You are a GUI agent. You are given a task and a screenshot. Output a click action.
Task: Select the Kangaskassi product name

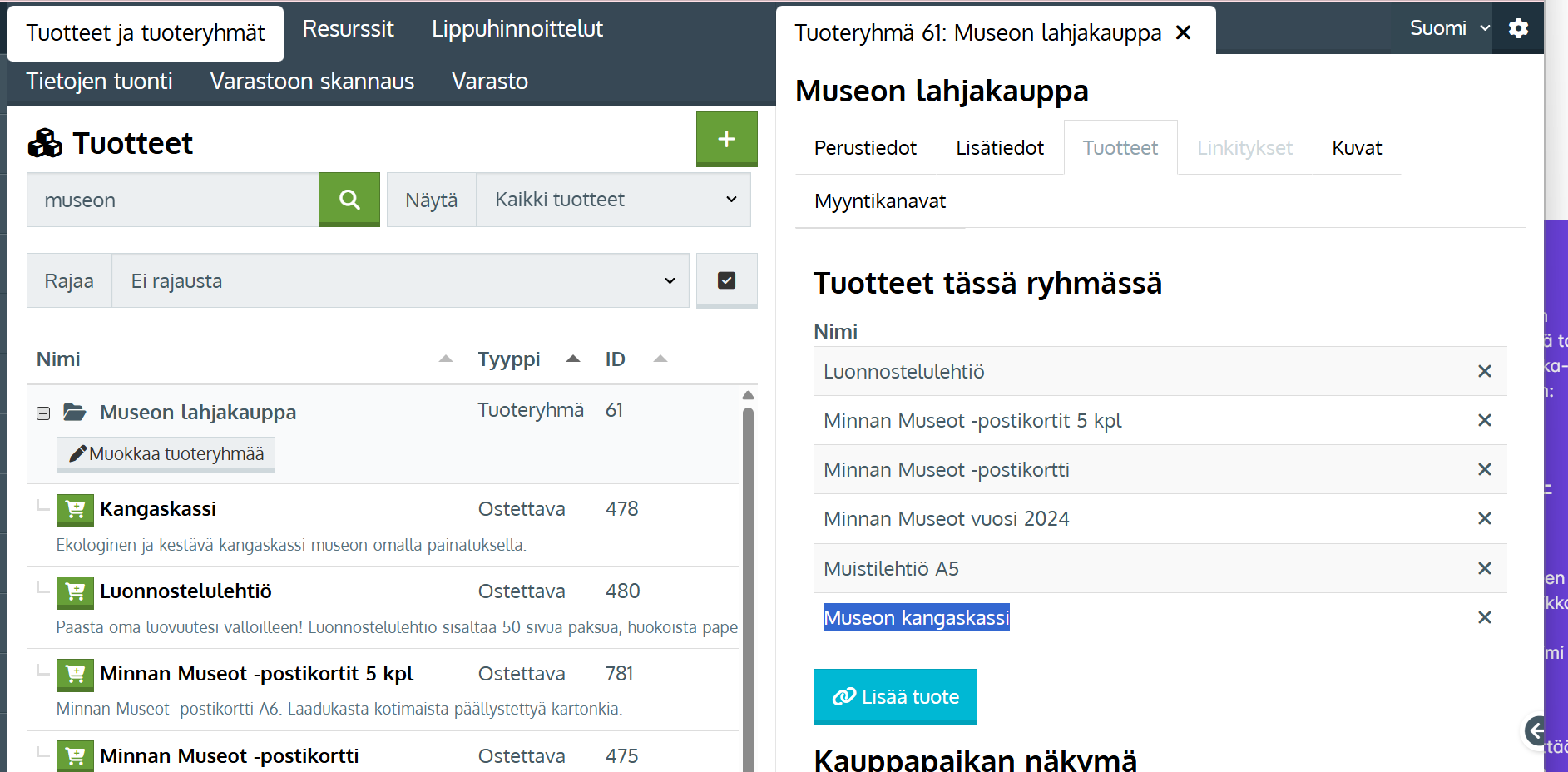tap(158, 509)
